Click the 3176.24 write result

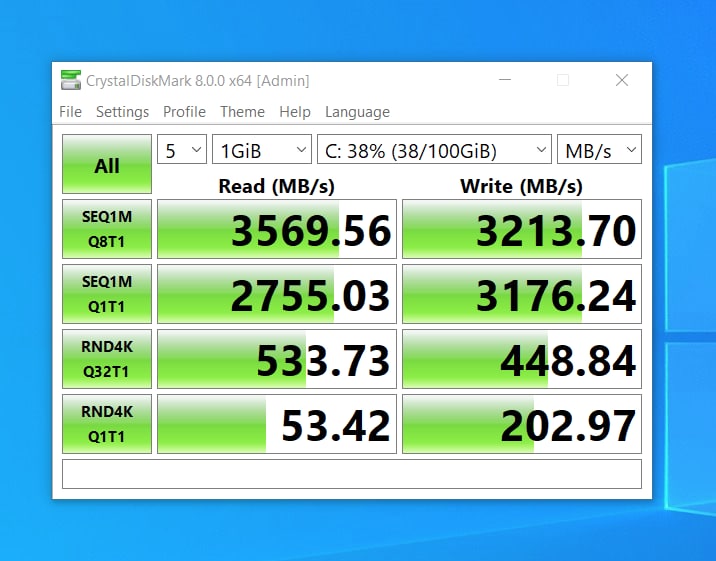pyautogui.click(x=522, y=294)
